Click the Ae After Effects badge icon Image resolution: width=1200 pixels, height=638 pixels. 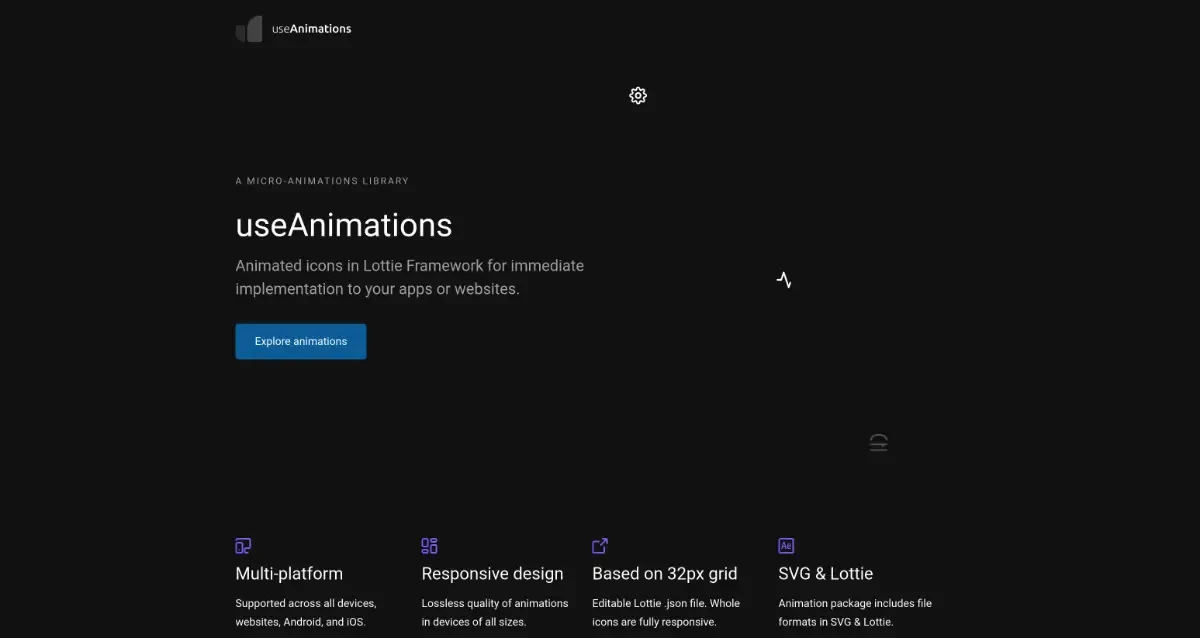click(x=786, y=545)
